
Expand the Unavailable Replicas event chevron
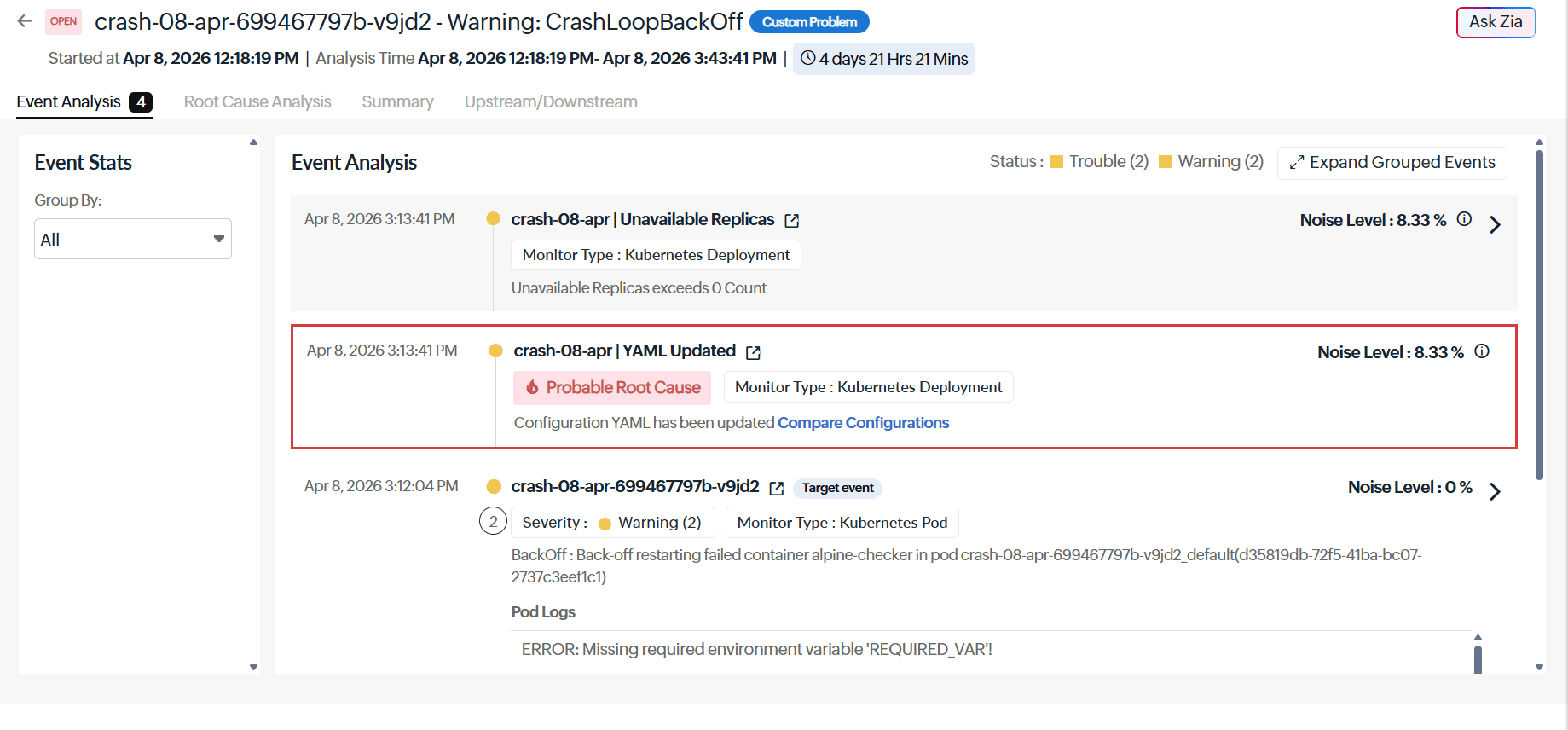pos(1495,224)
